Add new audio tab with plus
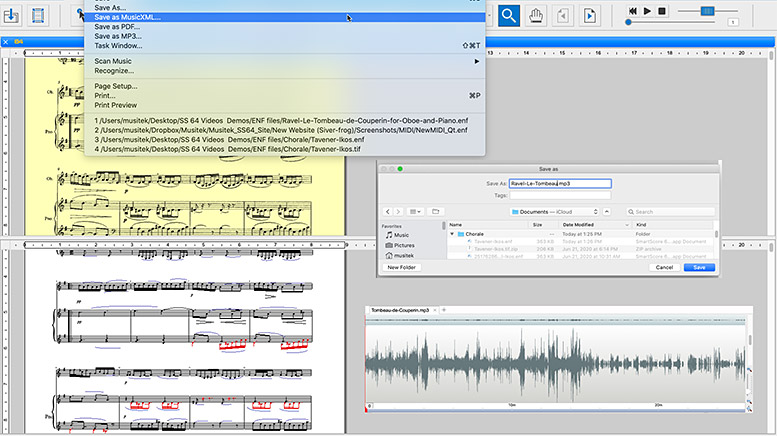 click(x=444, y=310)
